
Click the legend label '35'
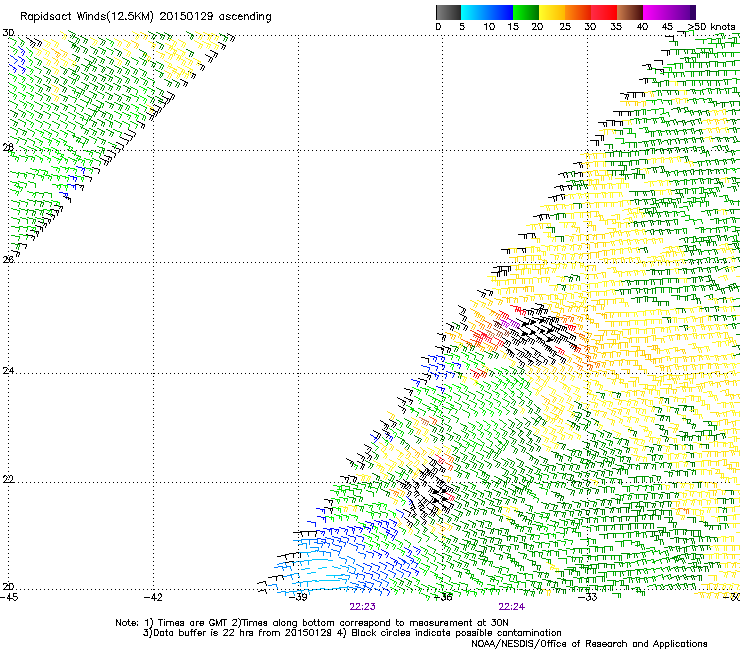pos(616,27)
